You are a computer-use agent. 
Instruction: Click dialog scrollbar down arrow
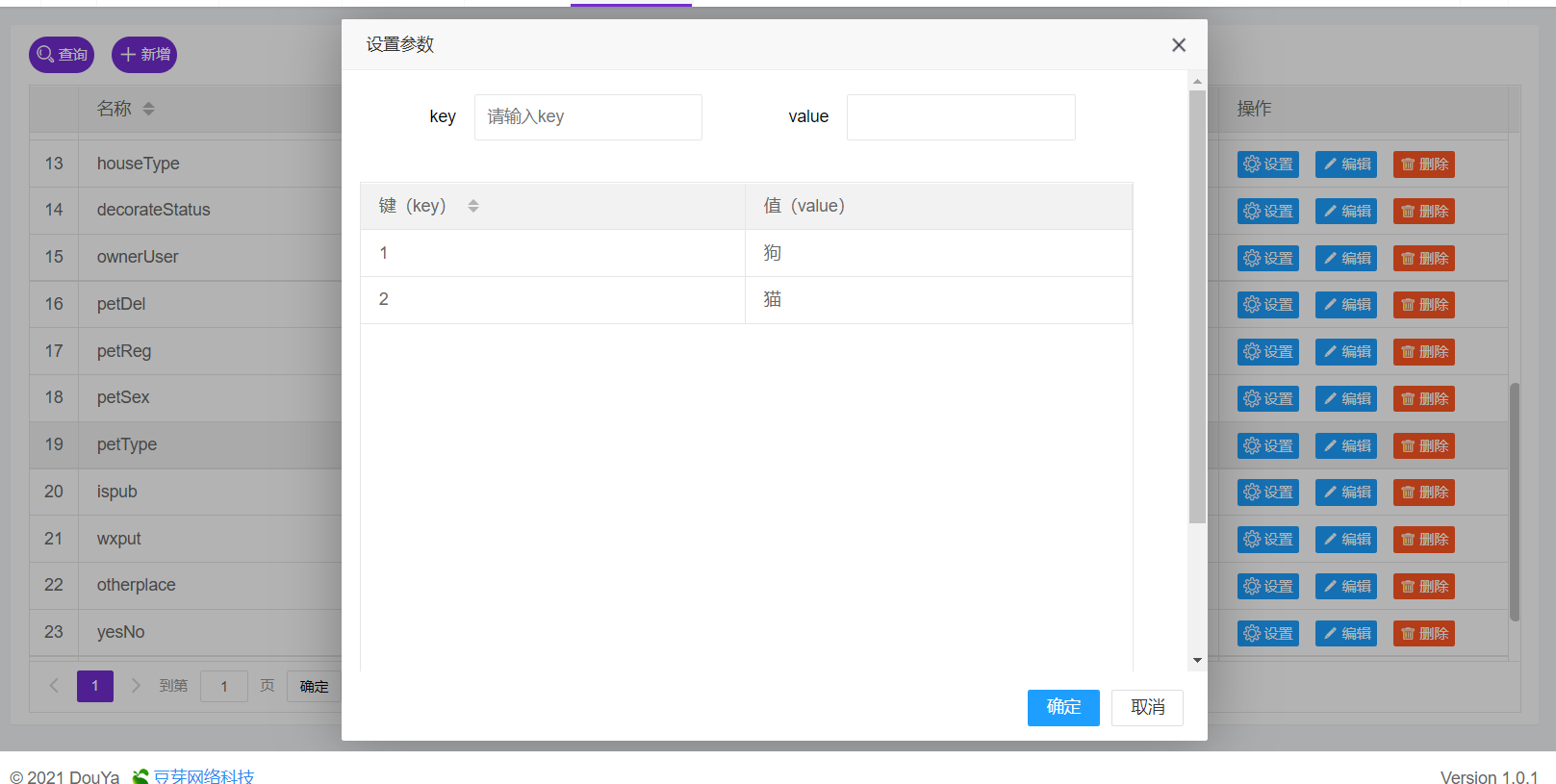pos(1197,660)
